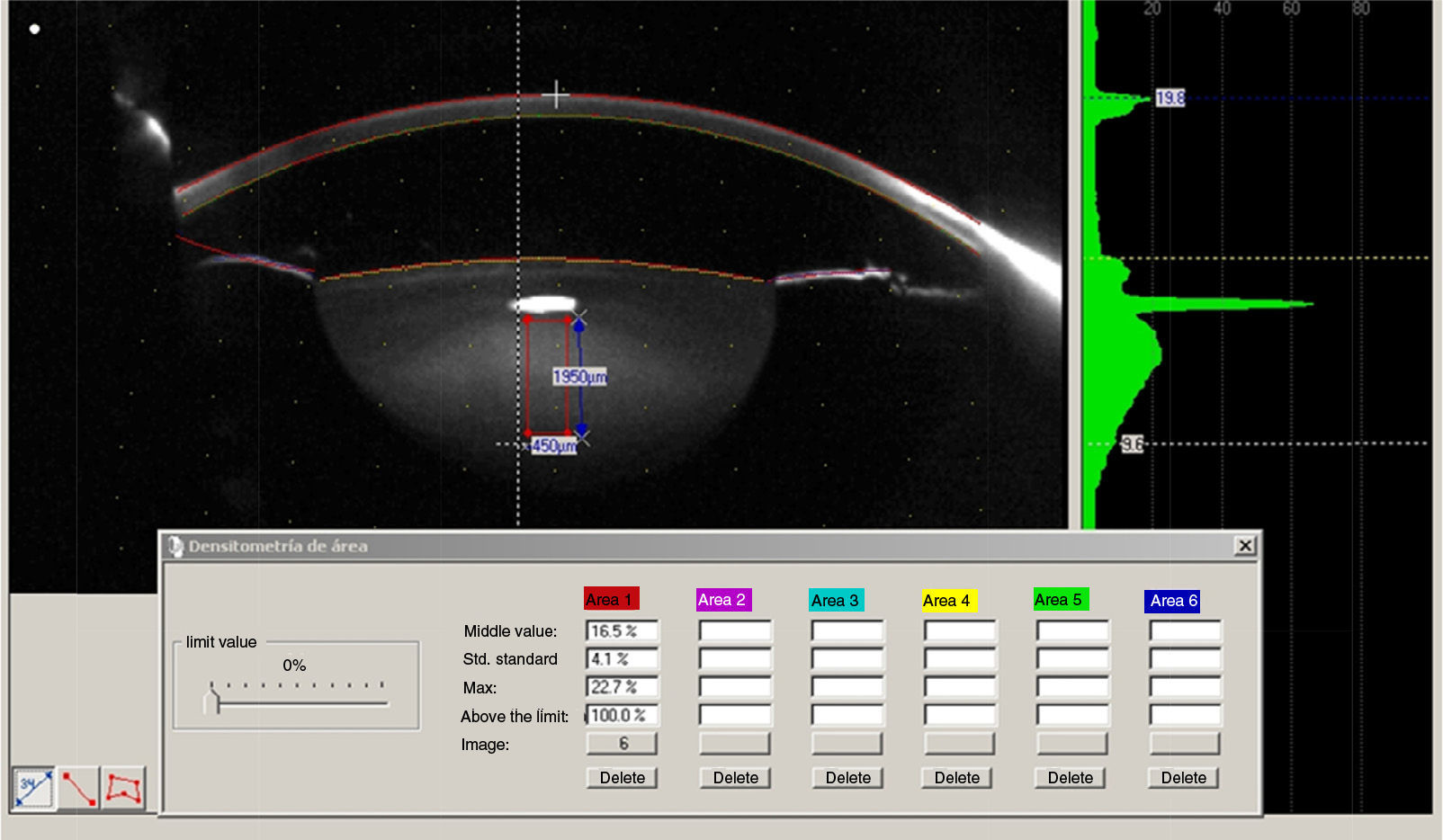Select the red line densitometry tool
Screen dimensions: 1443x840
click(79, 789)
